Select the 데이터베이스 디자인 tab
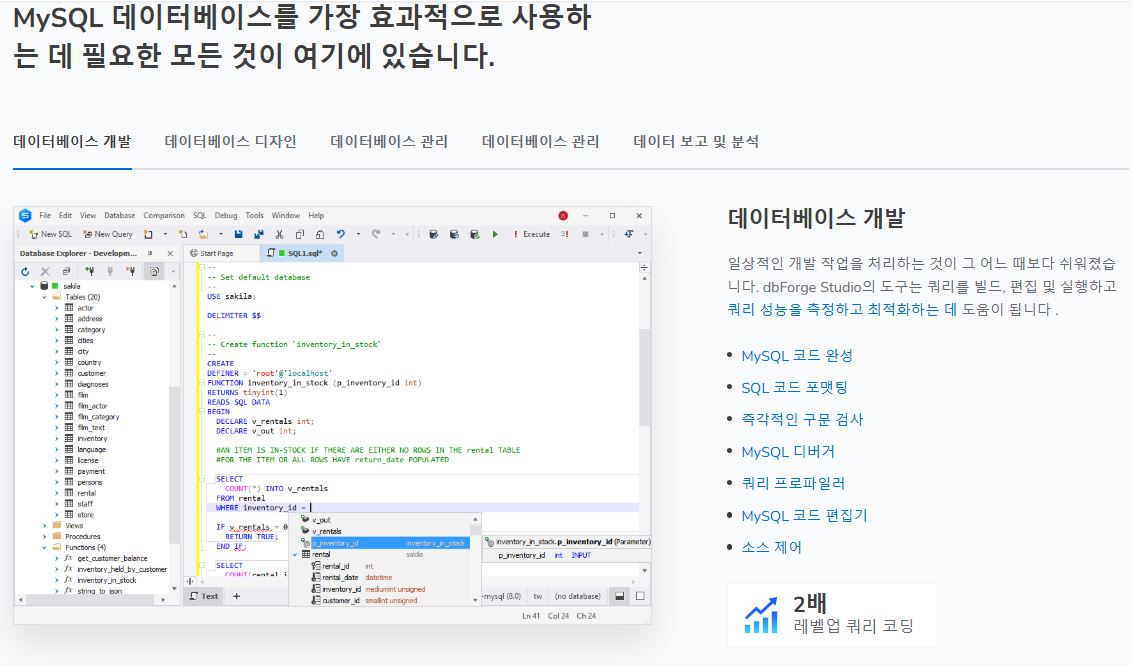1132x666 pixels. pyautogui.click(x=230, y=141)
